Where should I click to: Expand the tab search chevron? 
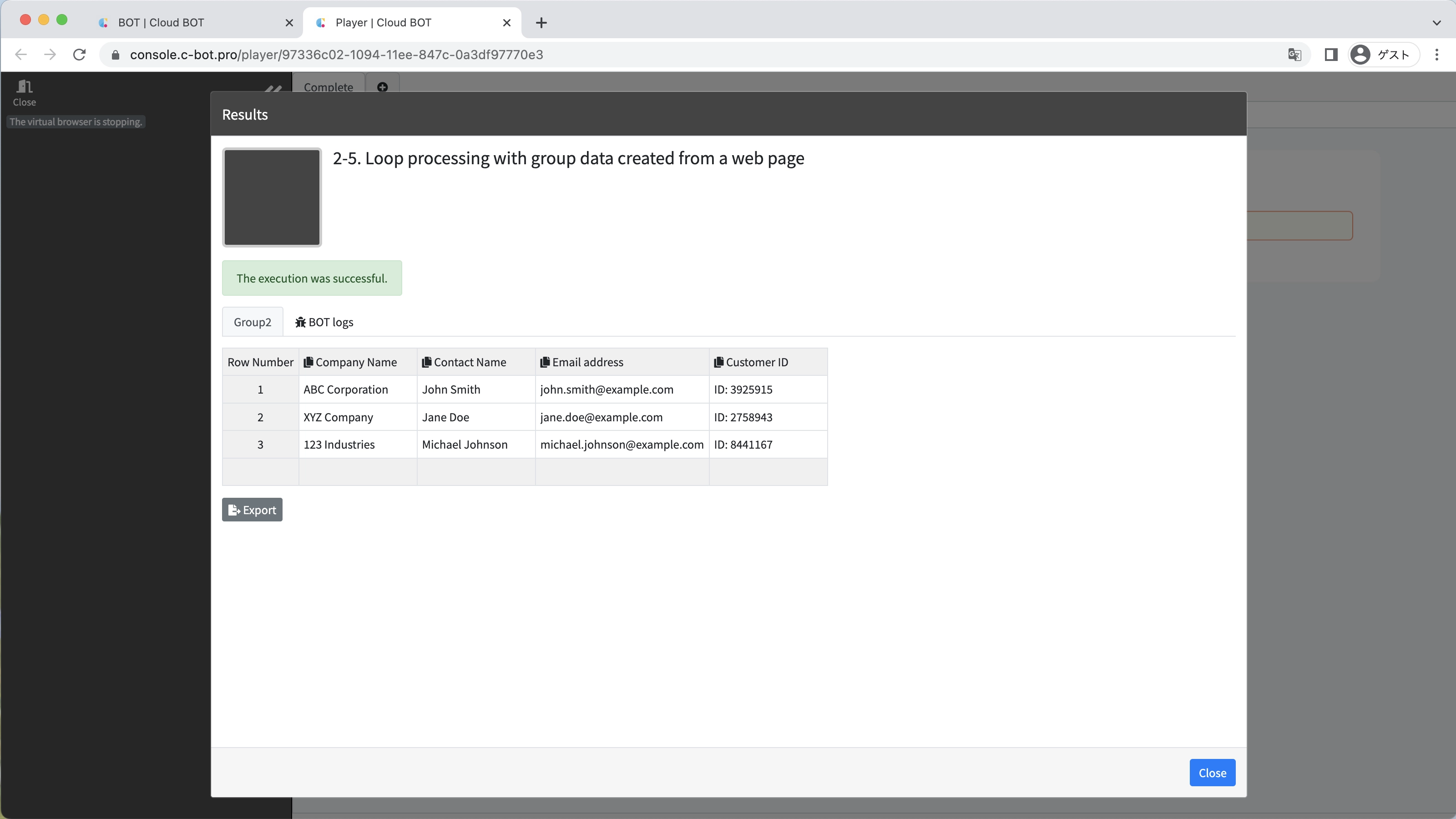[1436, 23]
